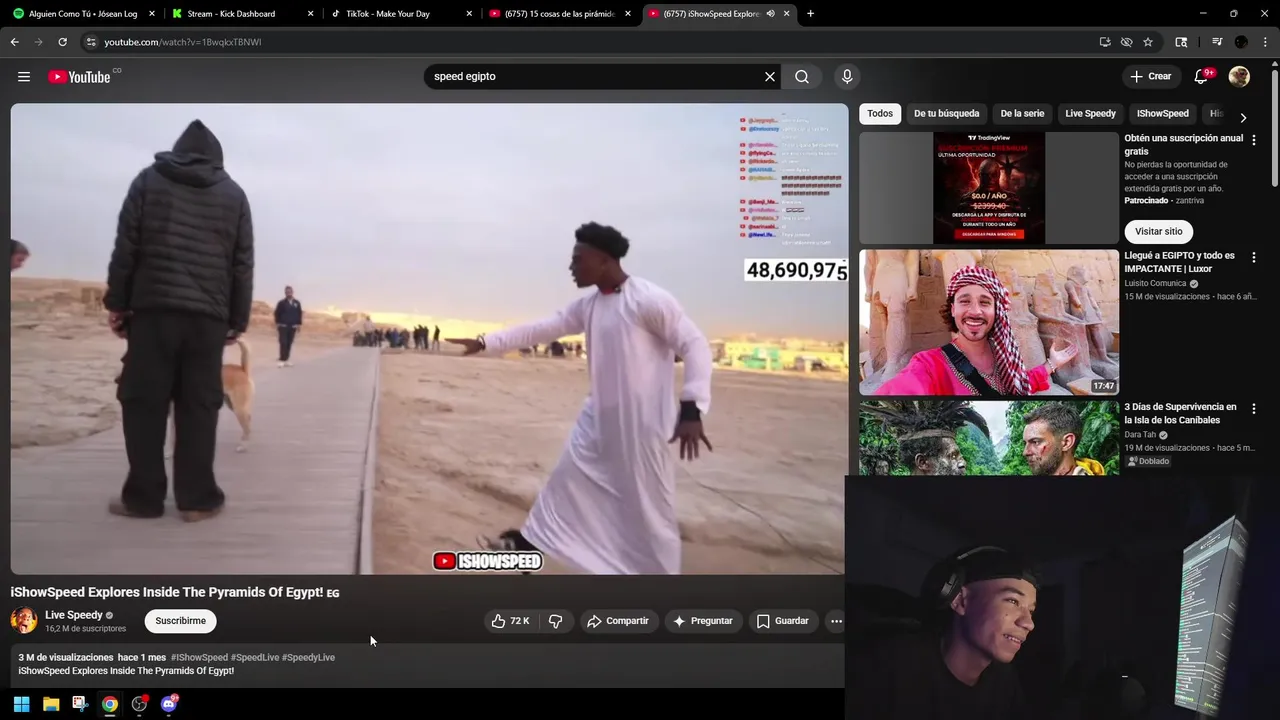Screen dimensions: 1280x720
Task: Click the Guardar save button
Action: 783,621
